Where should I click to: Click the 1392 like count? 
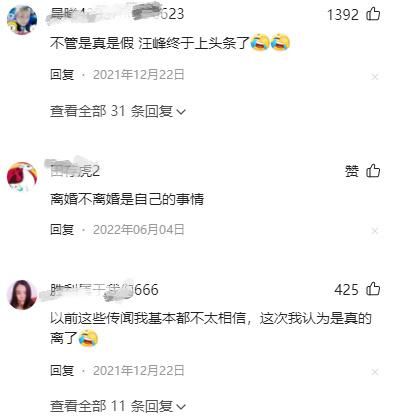pos(343,15)
